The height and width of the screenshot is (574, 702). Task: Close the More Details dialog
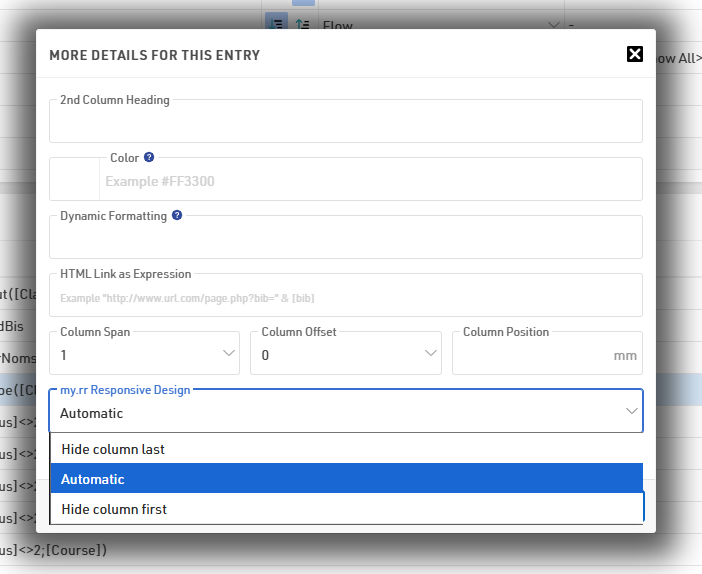(x=635, y=54)
